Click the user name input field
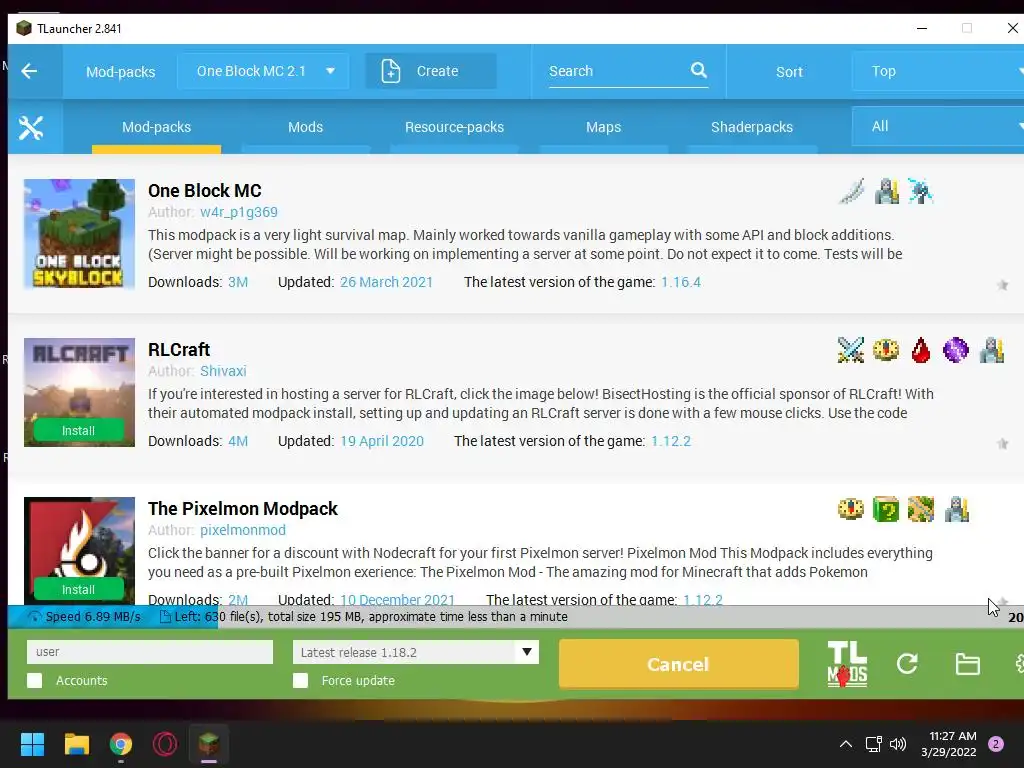The height and width of the screenshot is (768, 1024). [x=150, y=652]
